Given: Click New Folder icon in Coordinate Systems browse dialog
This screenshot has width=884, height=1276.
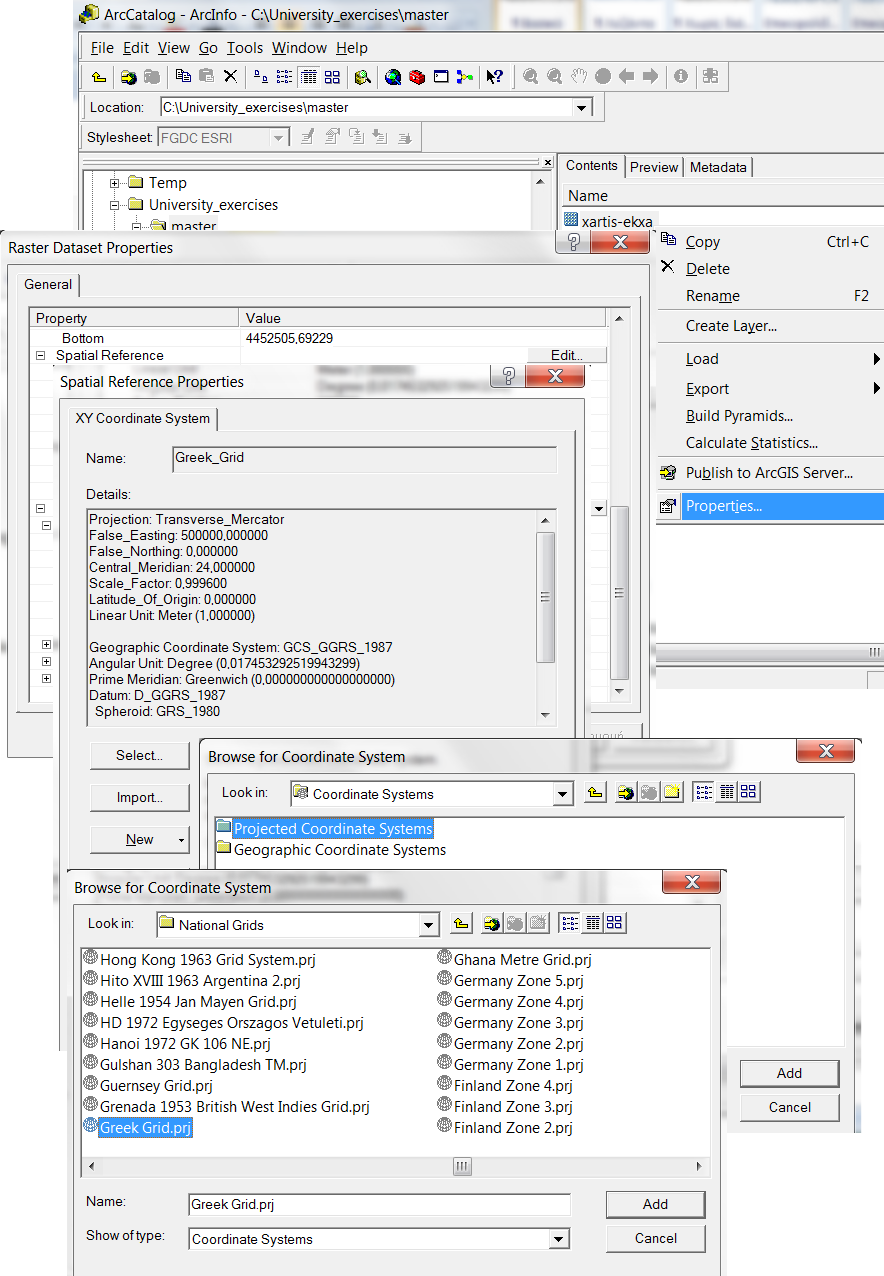Looking at the screenshot, I should click(673, 792).
